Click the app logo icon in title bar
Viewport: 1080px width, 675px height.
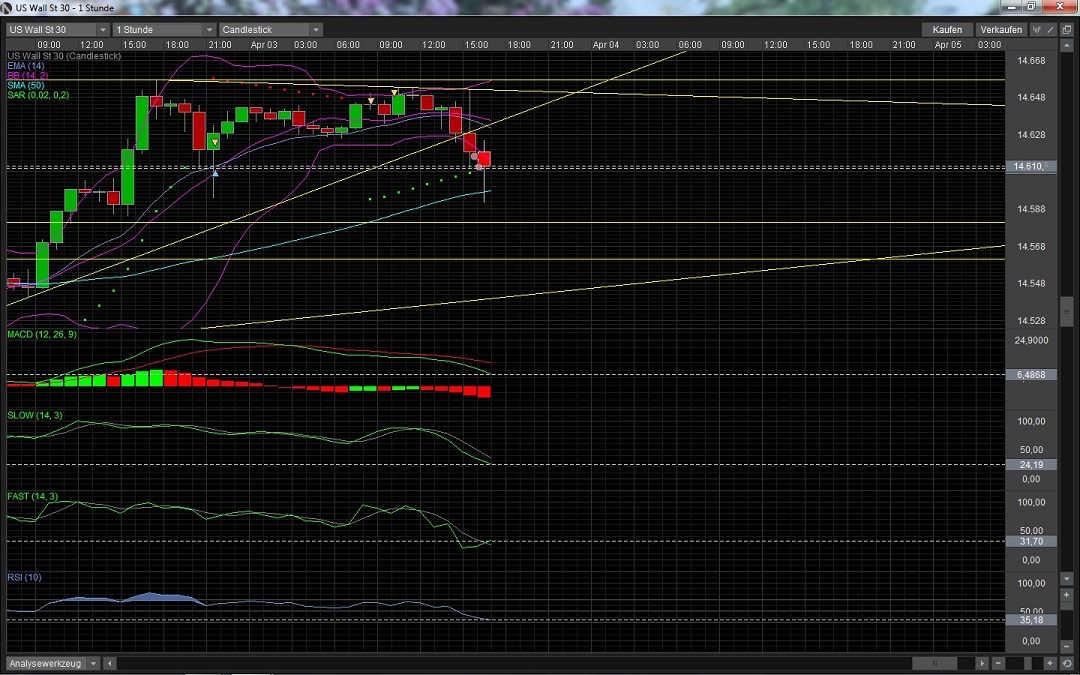[x=7, y=8]
